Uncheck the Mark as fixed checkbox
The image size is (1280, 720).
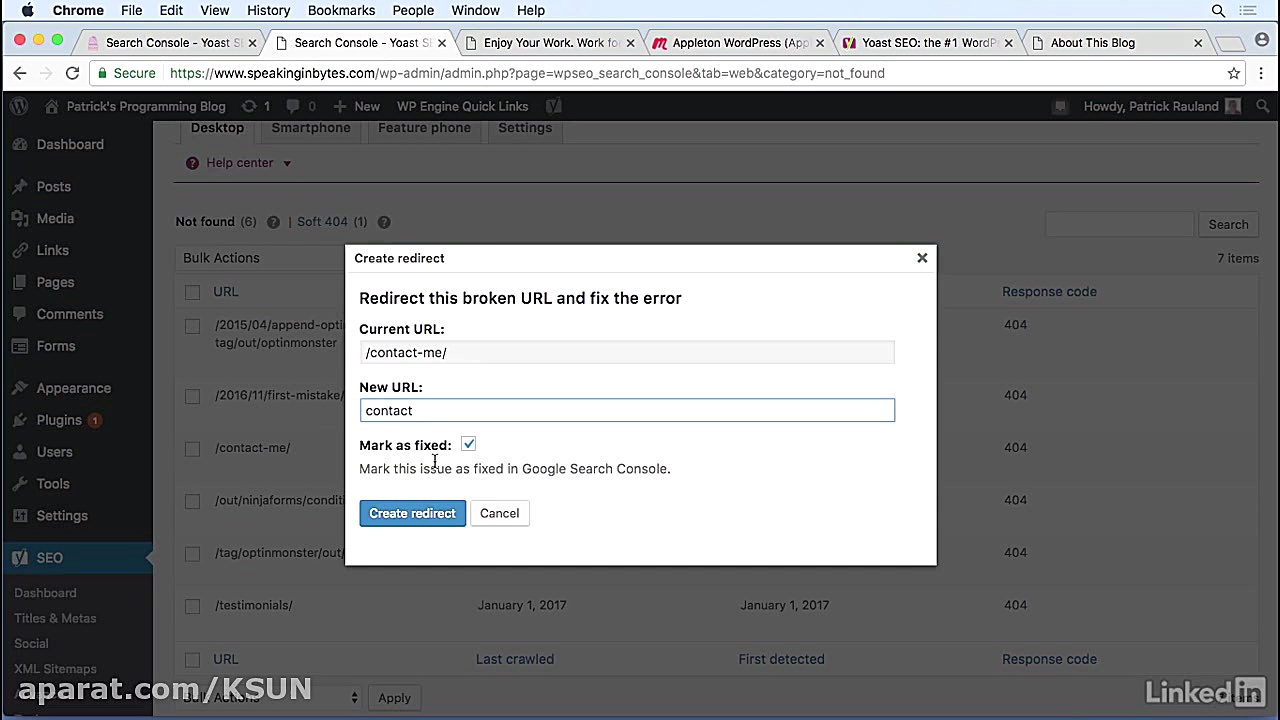point(468,444)
